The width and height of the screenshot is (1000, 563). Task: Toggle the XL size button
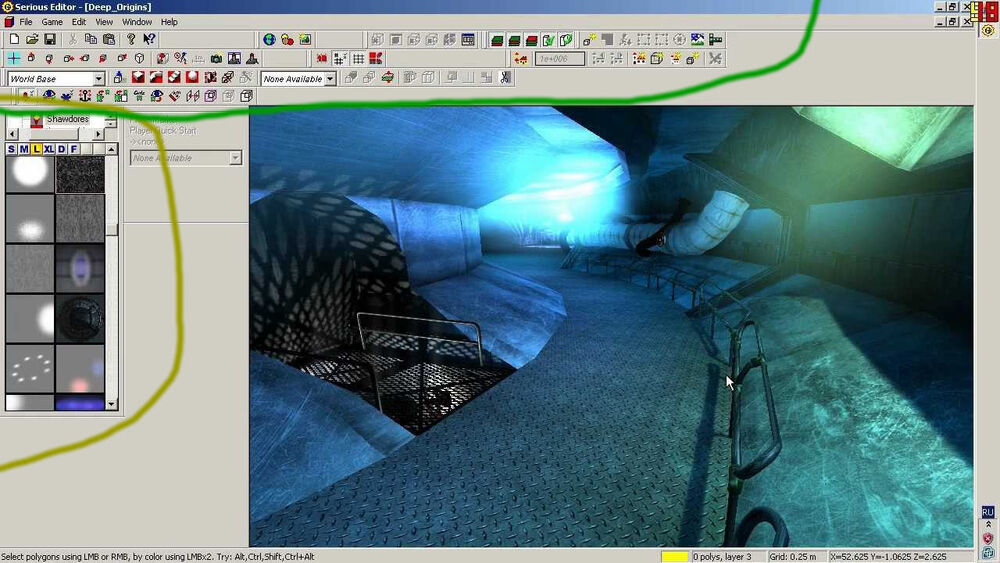point(48,149)
